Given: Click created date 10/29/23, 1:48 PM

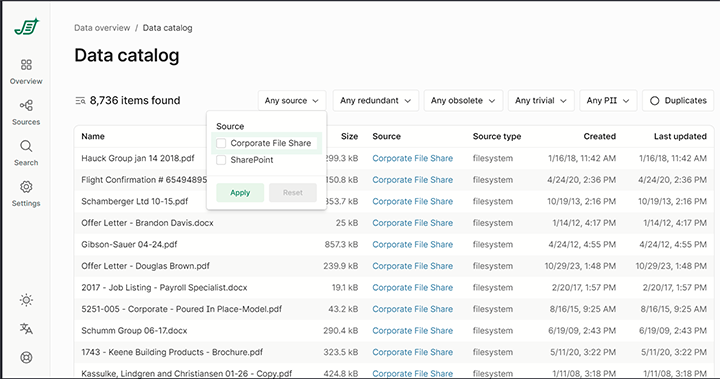Looking at the screenshot, I should click(580, 266).
